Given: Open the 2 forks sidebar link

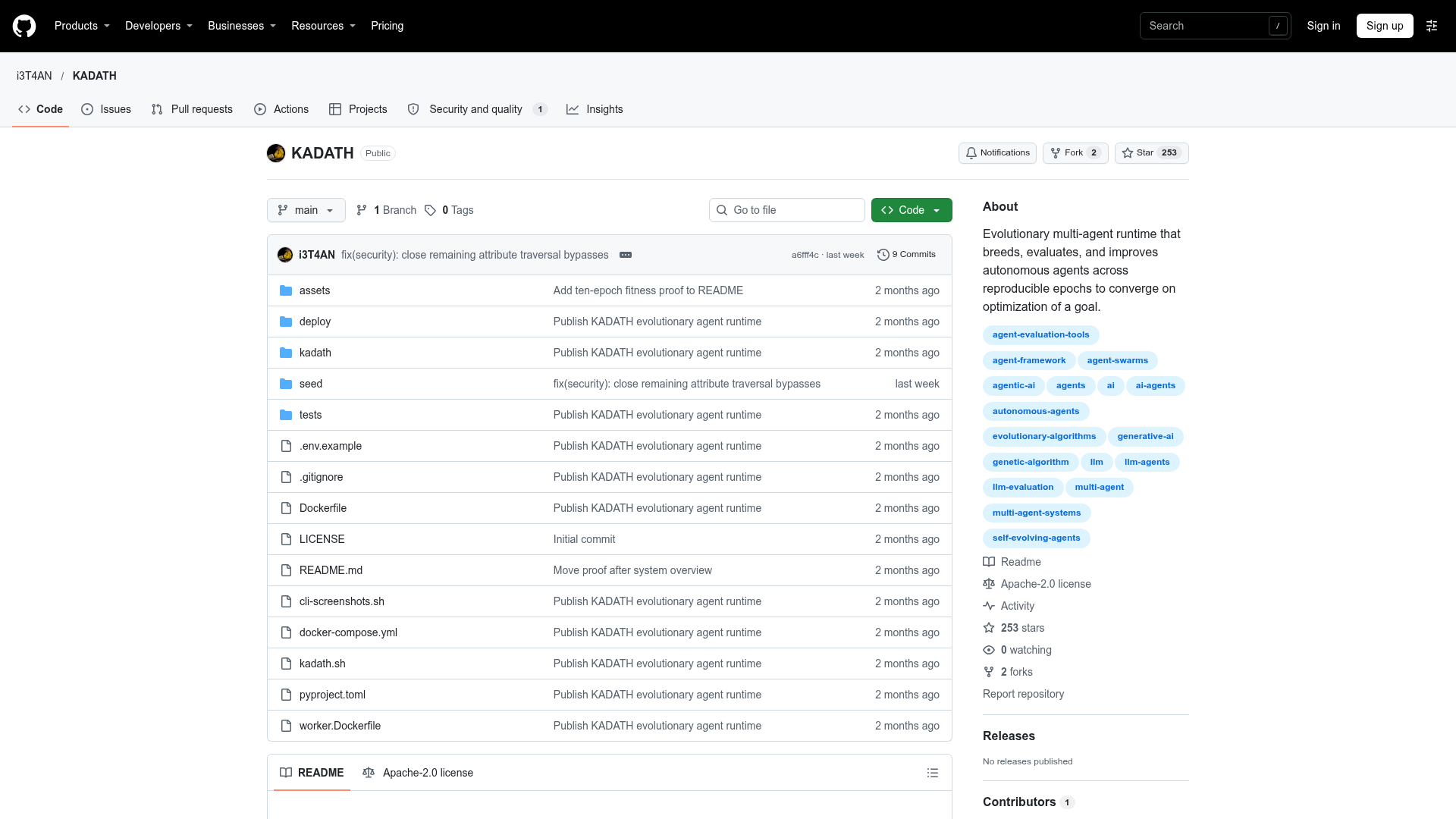Looking at the screenshot, I should 1008,672.
